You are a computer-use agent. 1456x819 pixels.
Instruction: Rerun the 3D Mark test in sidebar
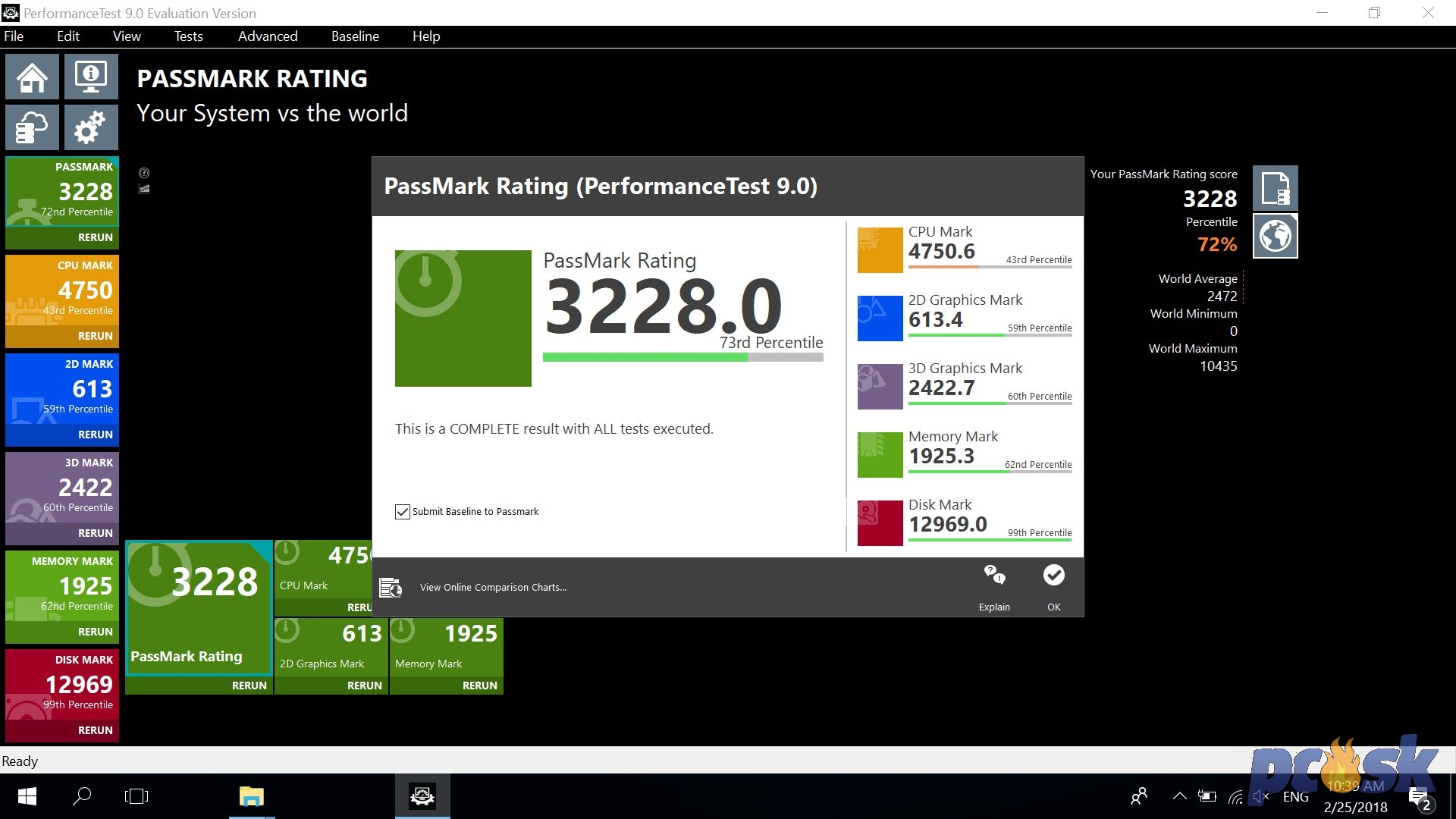coord(96,533)
